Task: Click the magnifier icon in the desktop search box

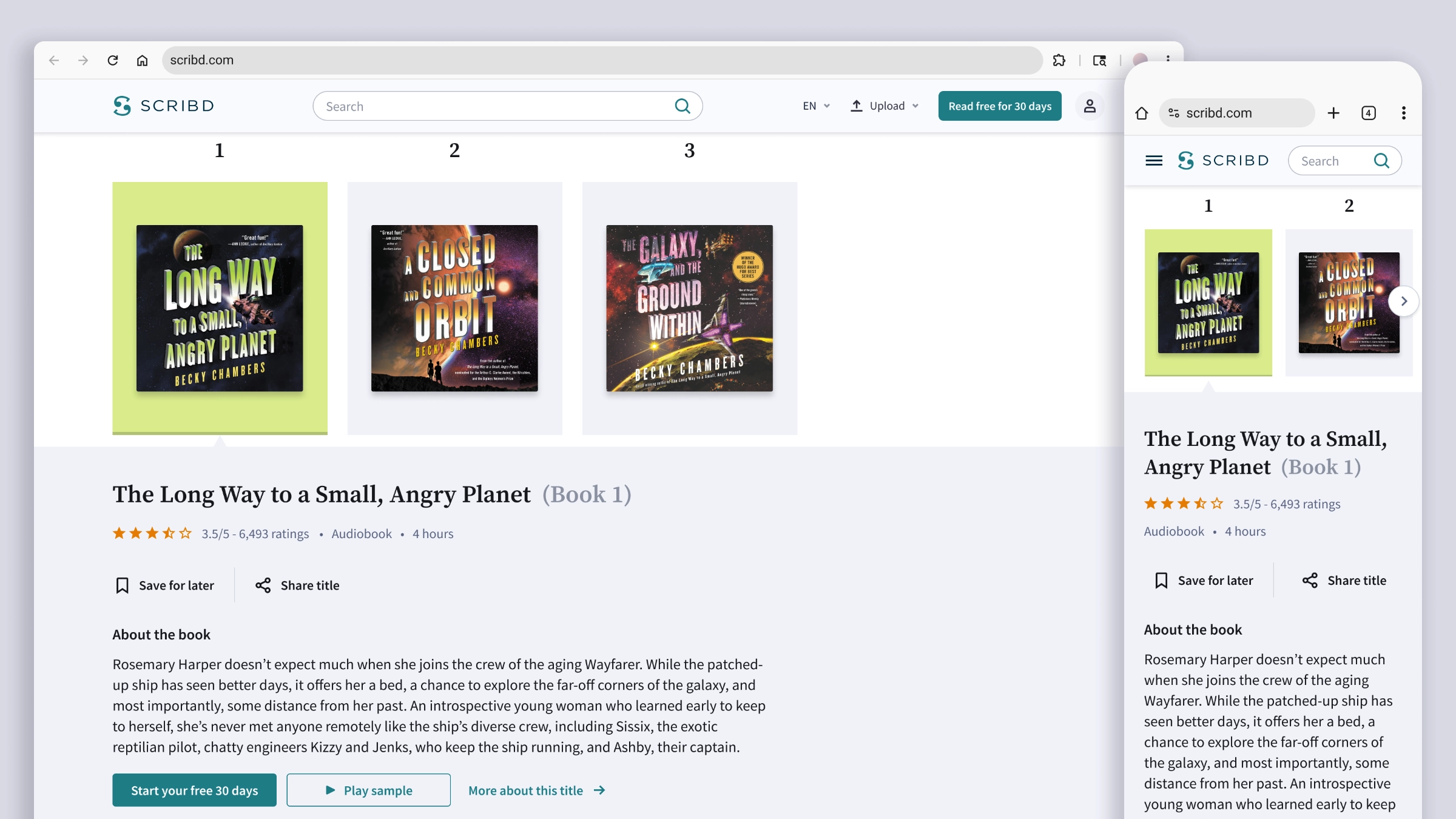Action: coord(682,106)
